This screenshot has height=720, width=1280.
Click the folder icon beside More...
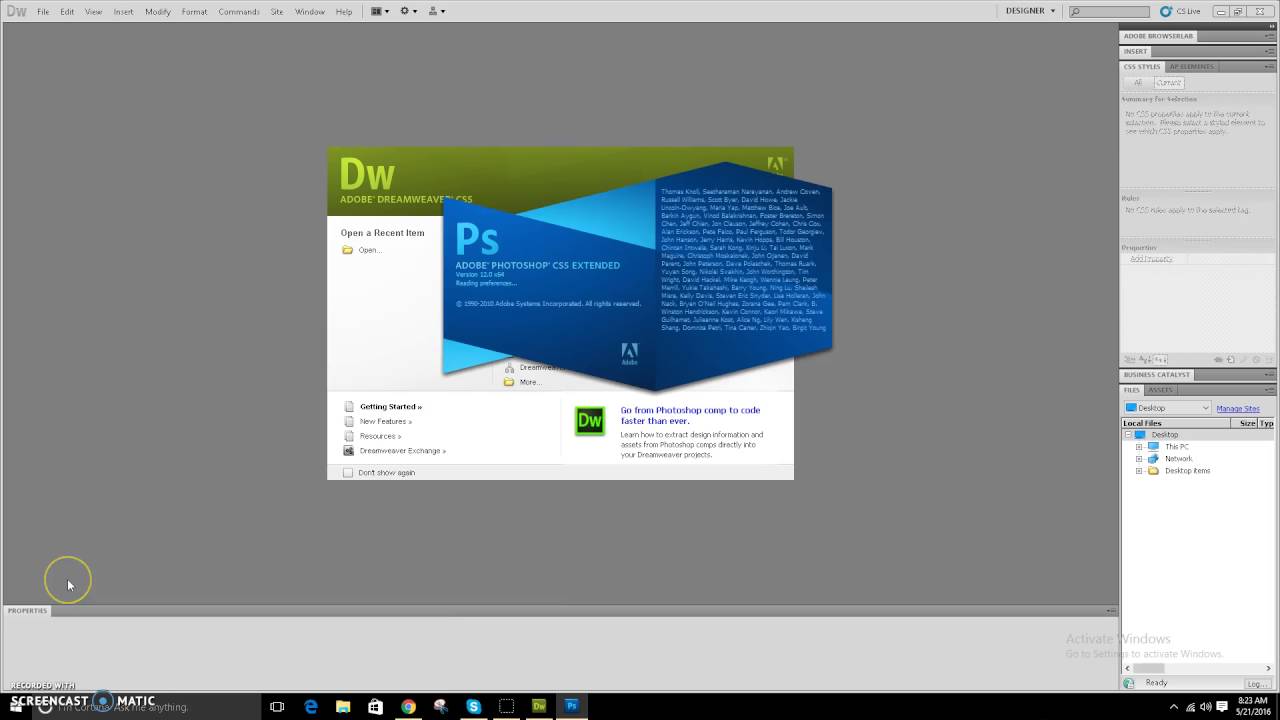[x=509, y=382]
